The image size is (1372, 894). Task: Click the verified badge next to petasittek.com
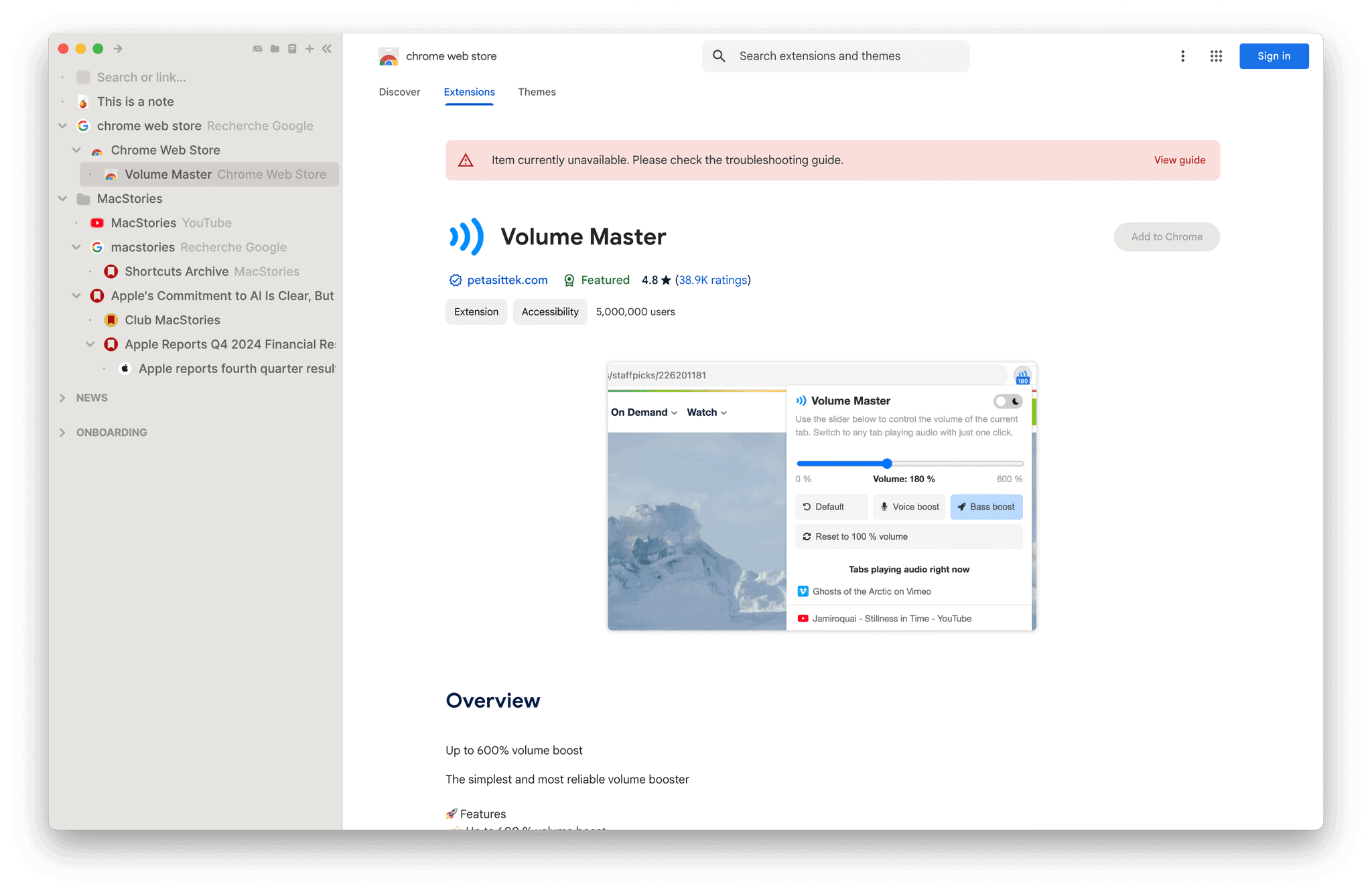456,280
